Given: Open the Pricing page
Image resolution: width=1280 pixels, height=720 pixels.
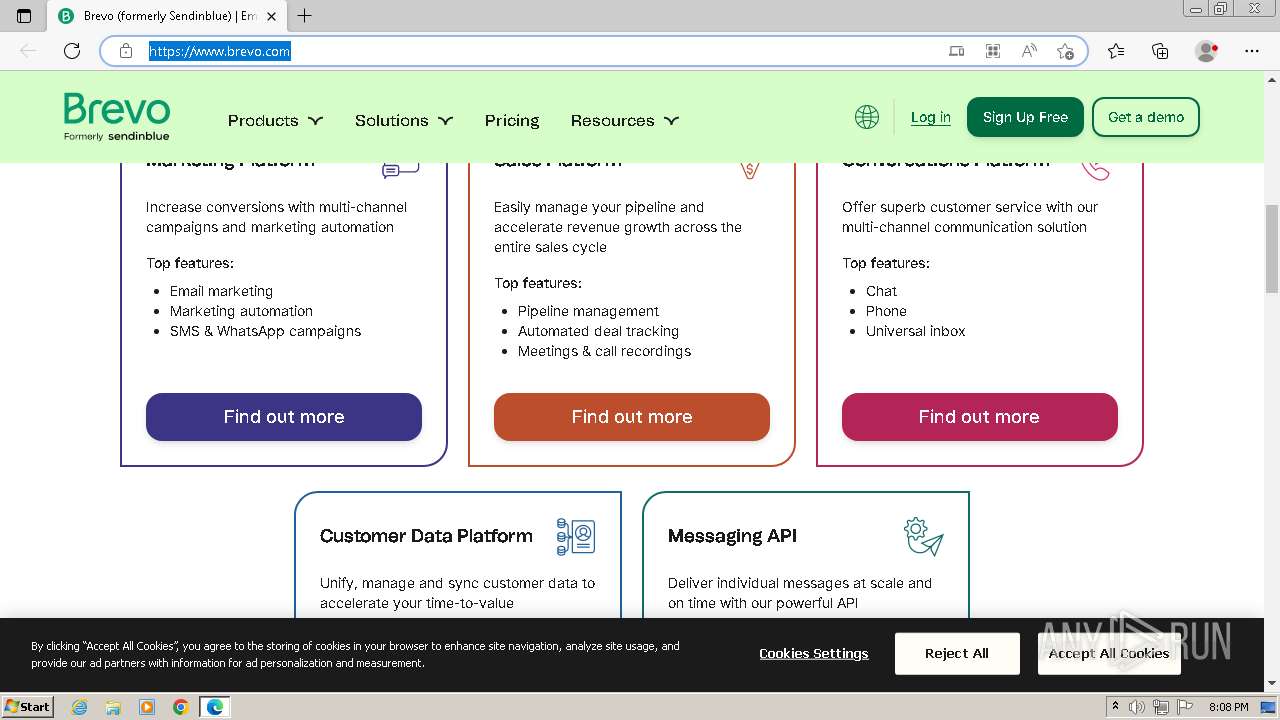Looking at the screenshot, I should (512, 120).
